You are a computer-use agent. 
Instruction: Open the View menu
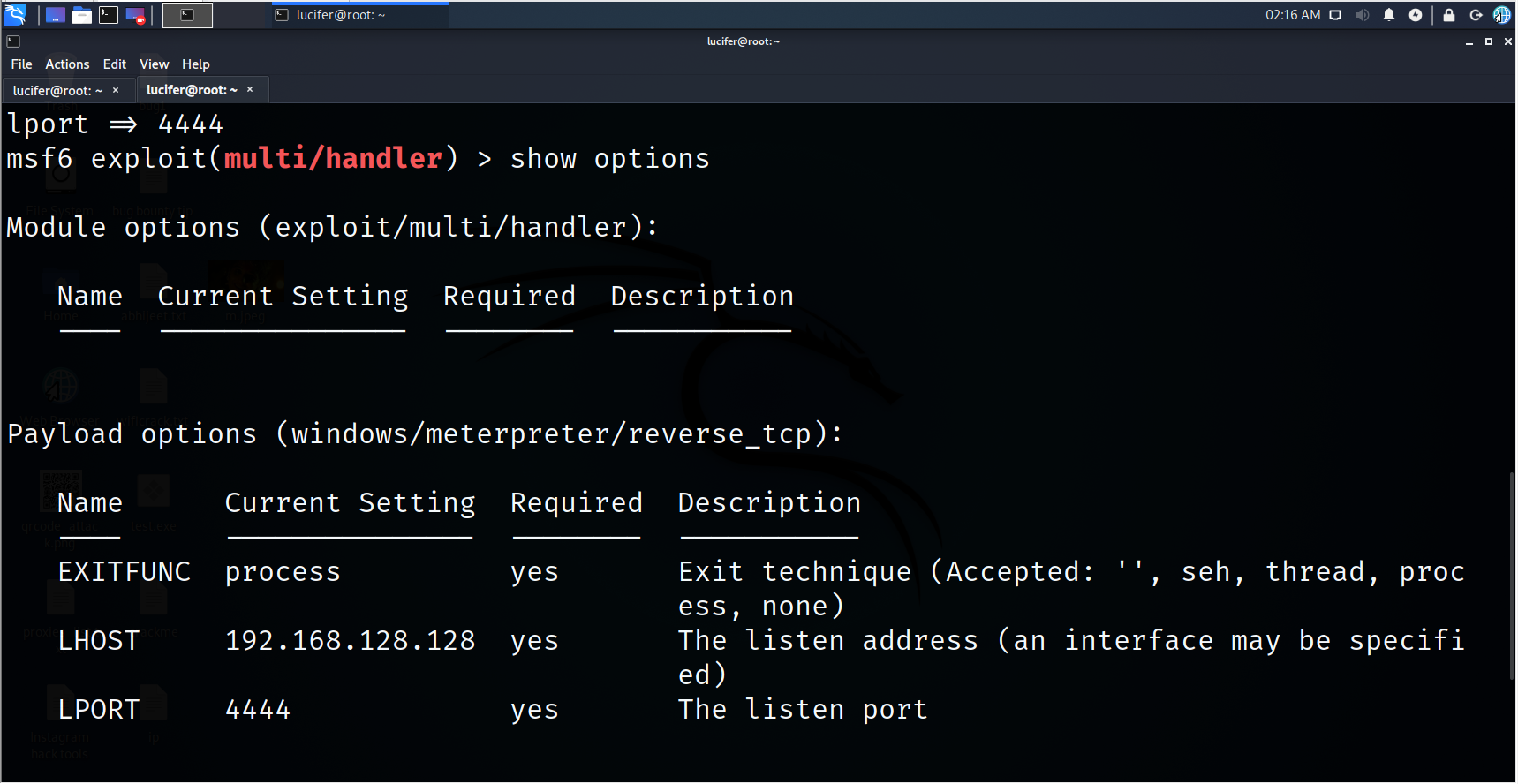(154, 64)
